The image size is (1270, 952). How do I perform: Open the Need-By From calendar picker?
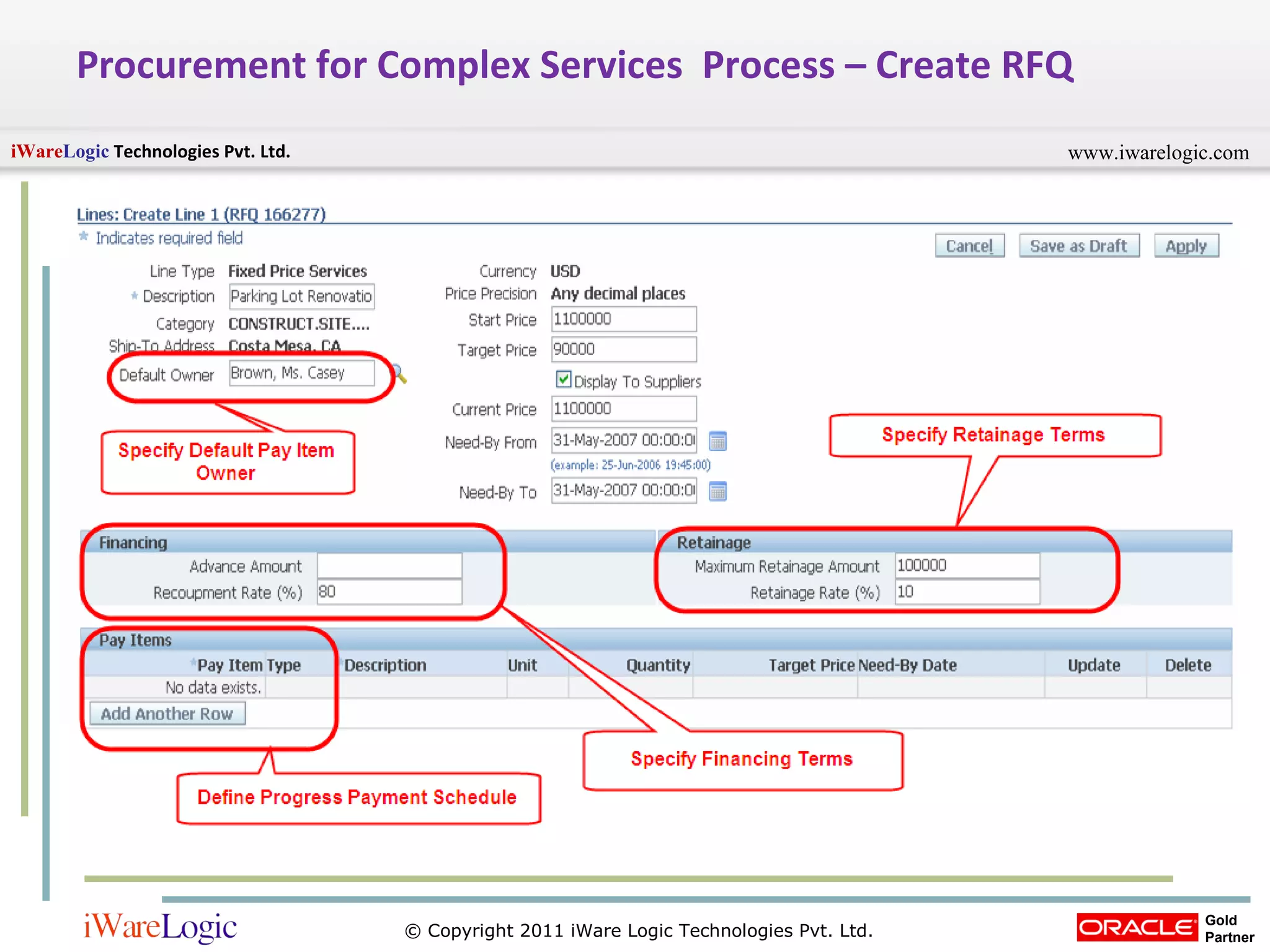point(717,441)
